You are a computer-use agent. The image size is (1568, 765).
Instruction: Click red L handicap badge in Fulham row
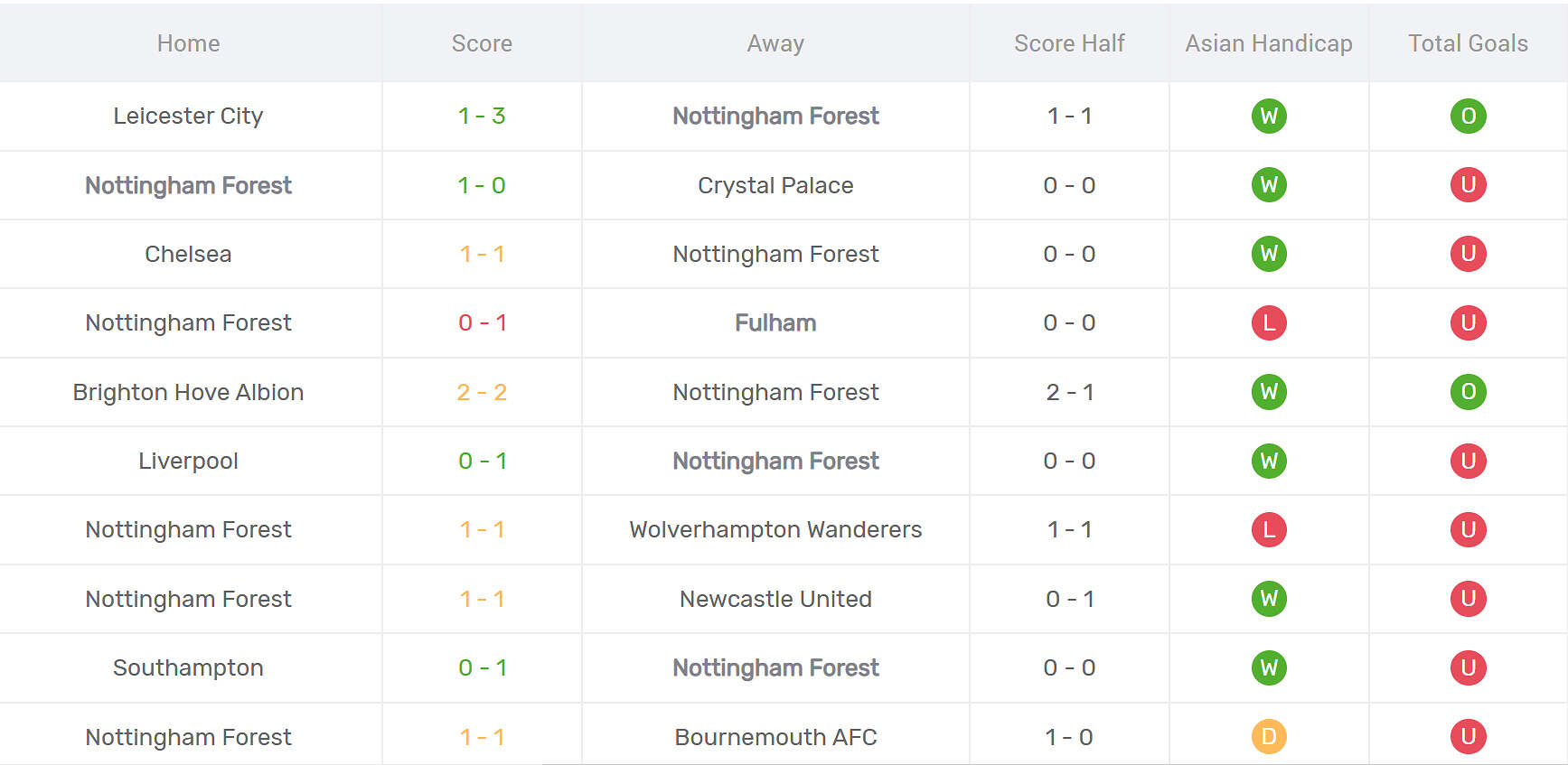[x=1269, y=322]
